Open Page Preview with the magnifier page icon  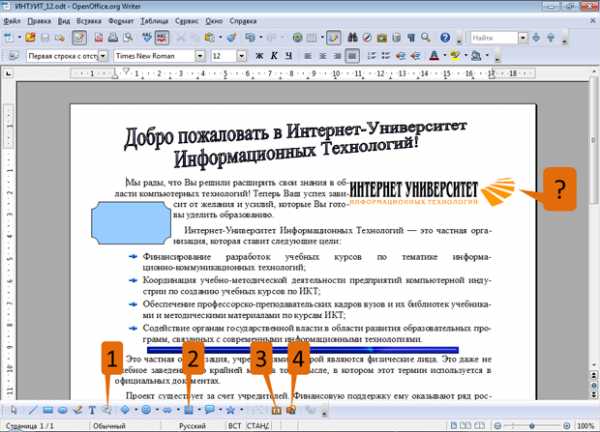click(x=127, y=37)
